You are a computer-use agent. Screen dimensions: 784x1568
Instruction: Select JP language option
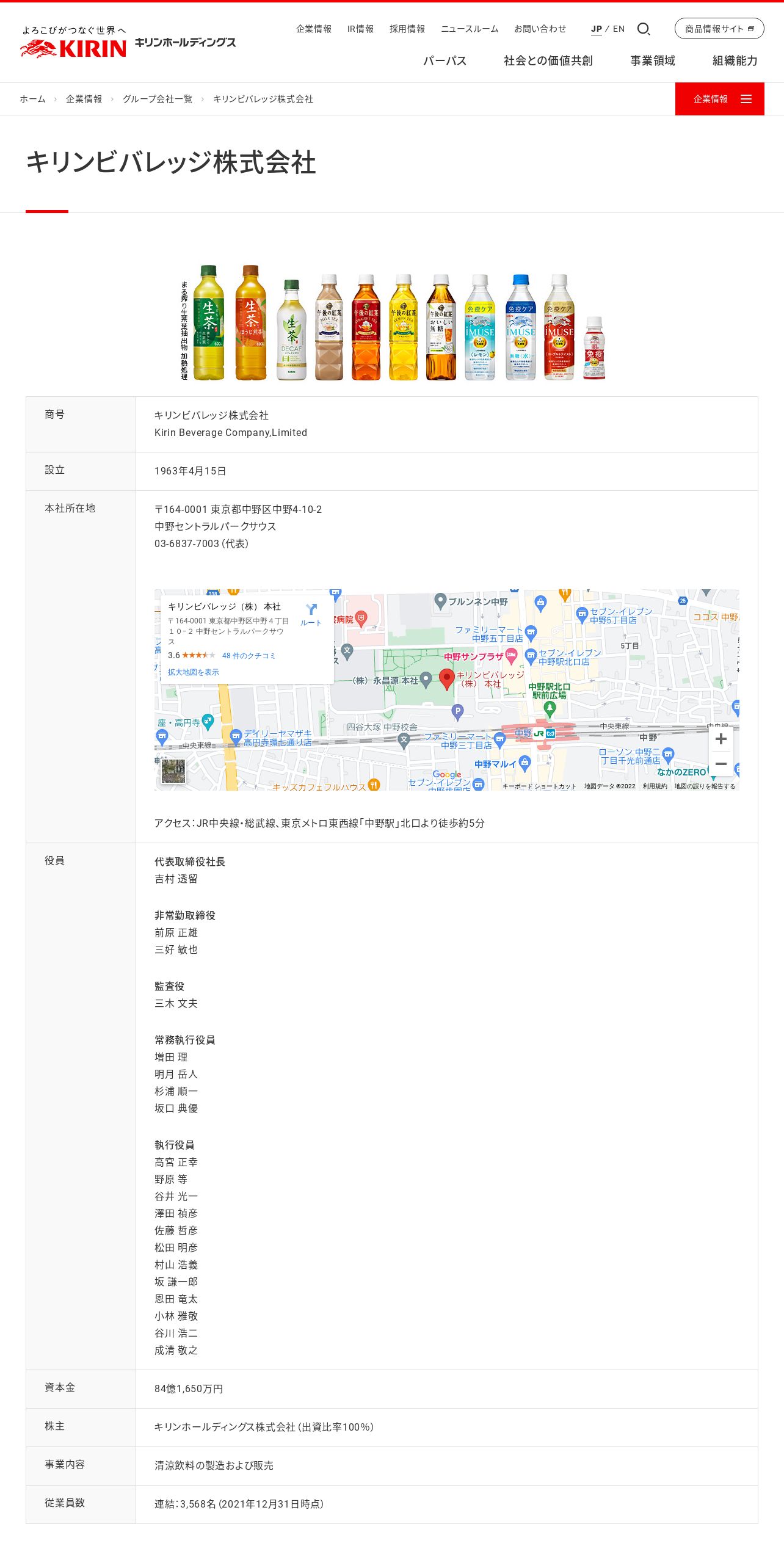pyautogui.click(x=597, y=29)
